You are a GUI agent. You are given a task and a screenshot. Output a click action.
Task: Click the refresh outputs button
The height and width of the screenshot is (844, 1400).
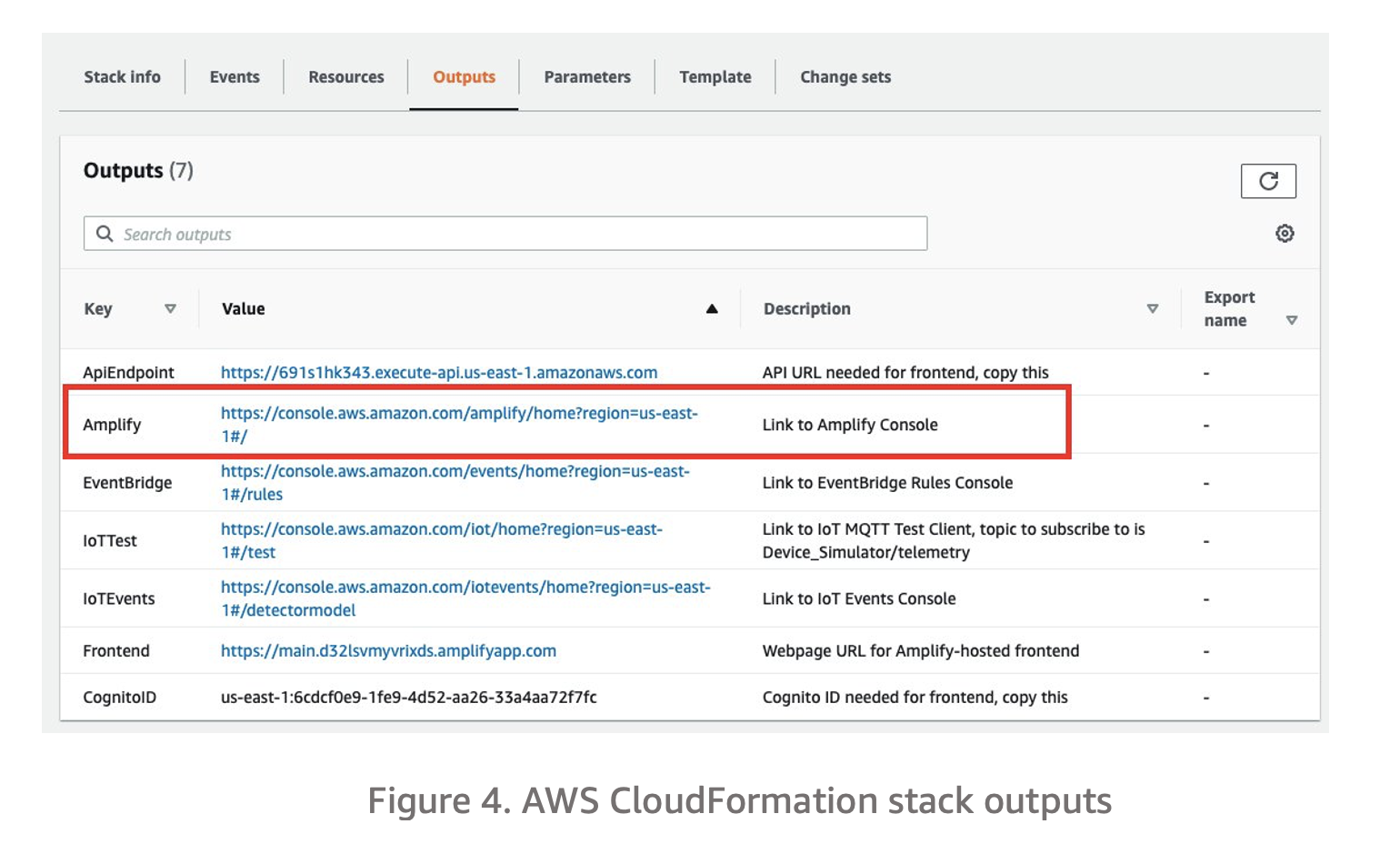click(1267, 181)
